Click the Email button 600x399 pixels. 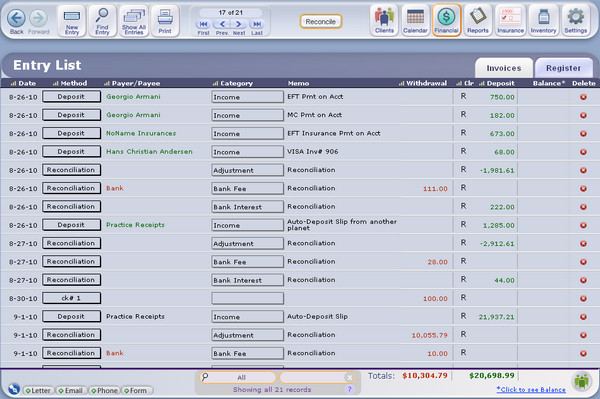pyautogui.click(x=71, y=391)
